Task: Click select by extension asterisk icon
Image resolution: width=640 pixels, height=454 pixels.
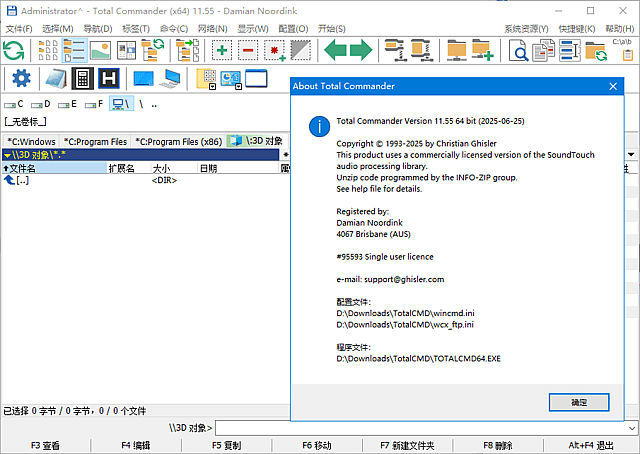Action: click(x=274, y=51)
